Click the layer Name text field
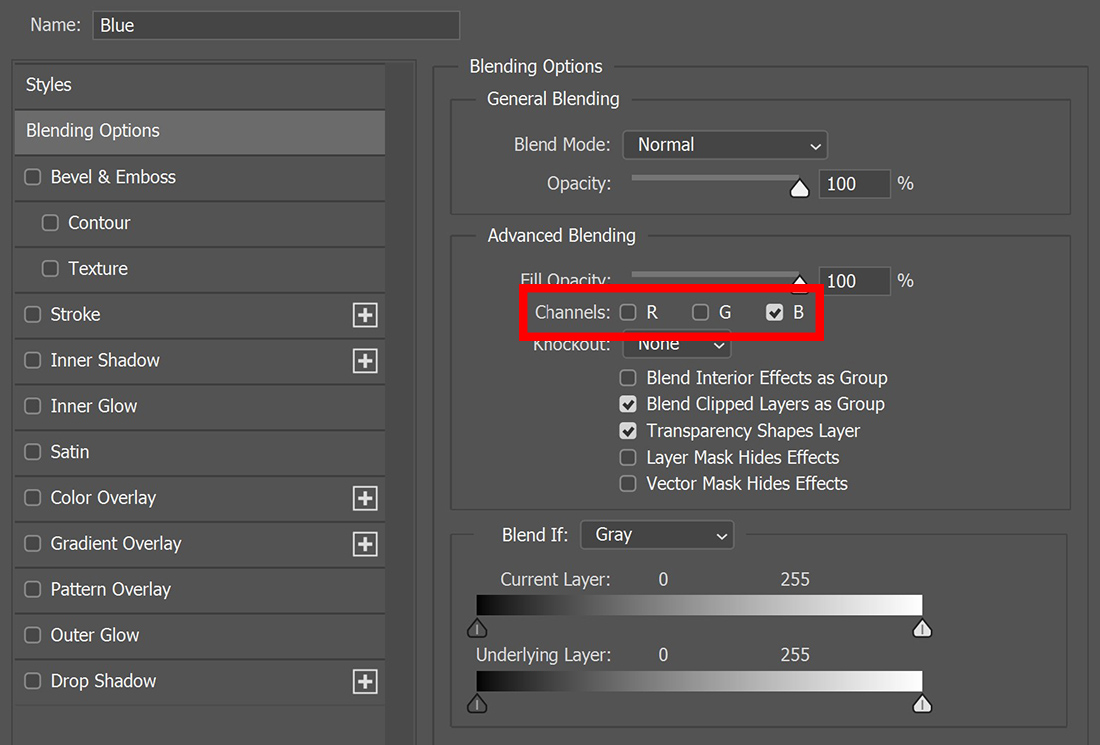The height and width of the screenshot is (745, 1100). click(276, 25)
